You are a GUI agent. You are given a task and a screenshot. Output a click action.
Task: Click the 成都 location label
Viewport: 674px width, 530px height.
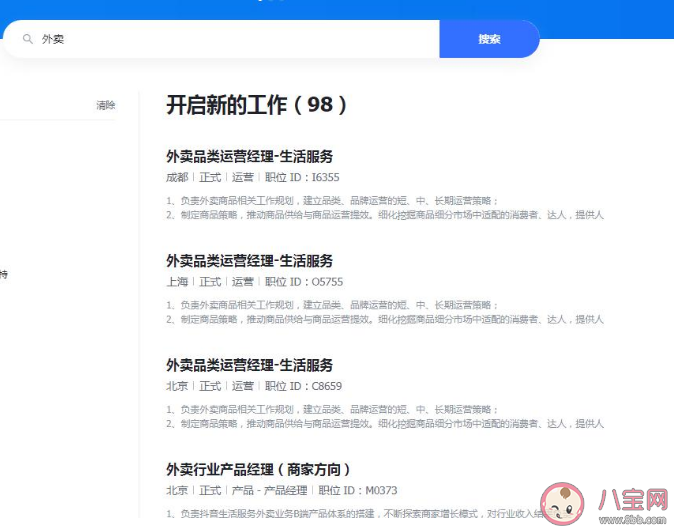click(x=177, y=177)
